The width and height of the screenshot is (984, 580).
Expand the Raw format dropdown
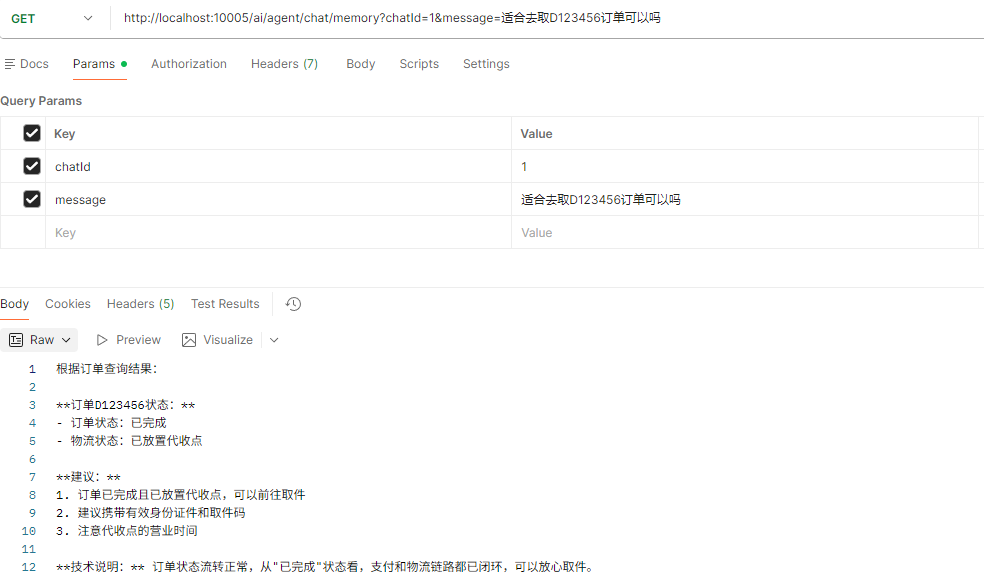point(66,340)
